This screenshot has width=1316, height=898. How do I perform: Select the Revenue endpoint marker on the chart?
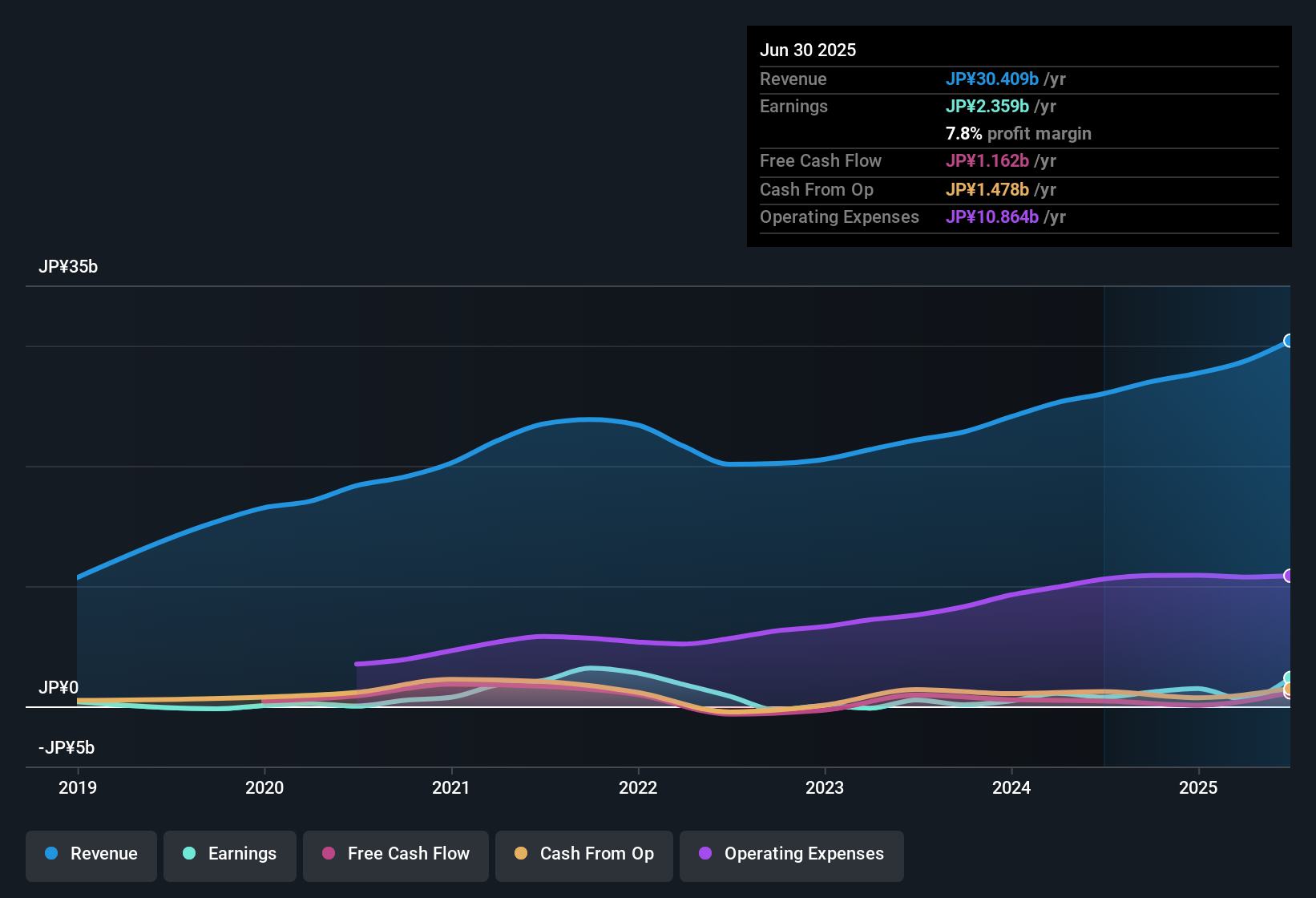pyautogui.click(x=1289, y=342)
